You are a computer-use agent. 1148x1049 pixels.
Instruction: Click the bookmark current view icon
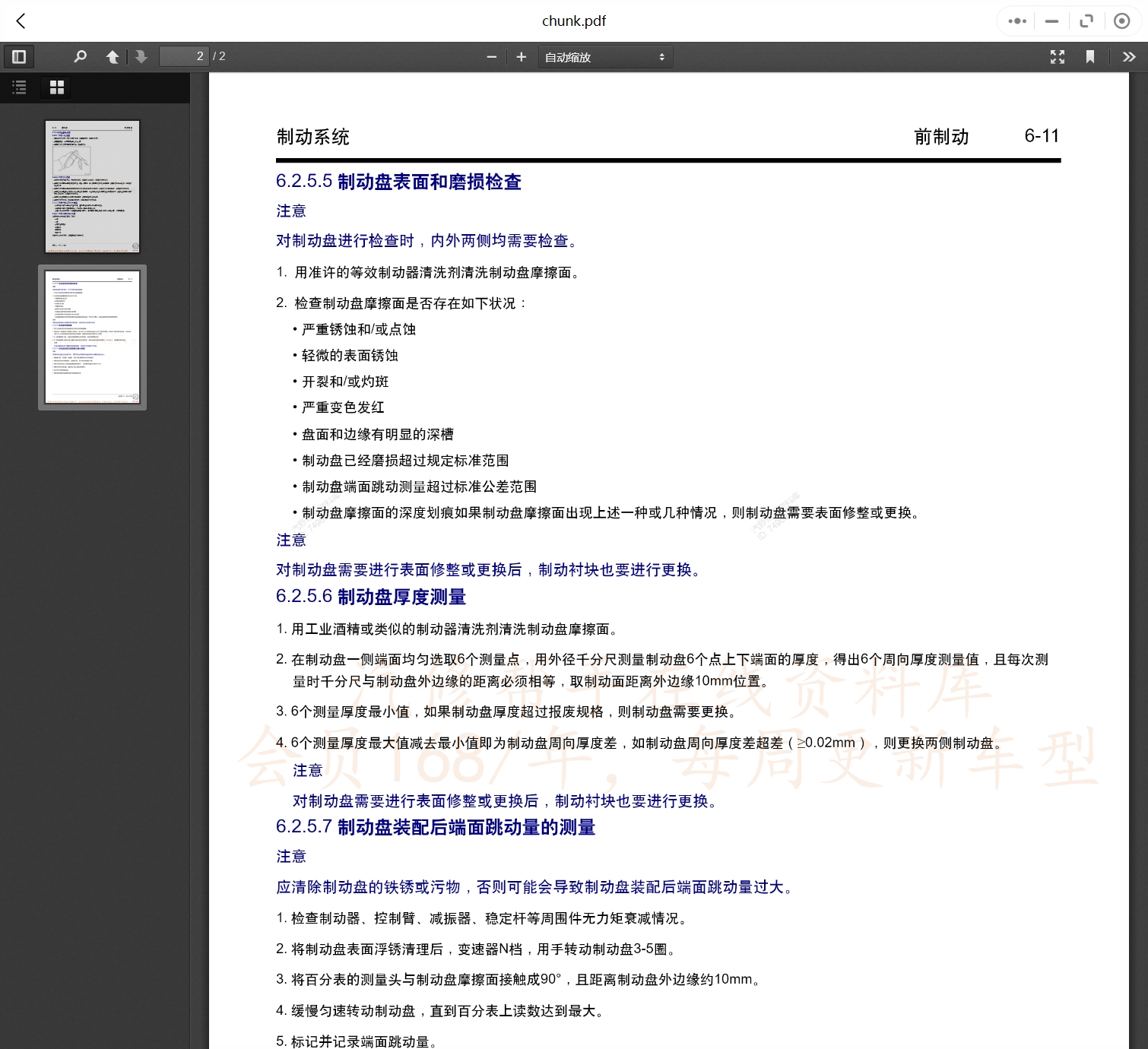[x=1089, y=57]
